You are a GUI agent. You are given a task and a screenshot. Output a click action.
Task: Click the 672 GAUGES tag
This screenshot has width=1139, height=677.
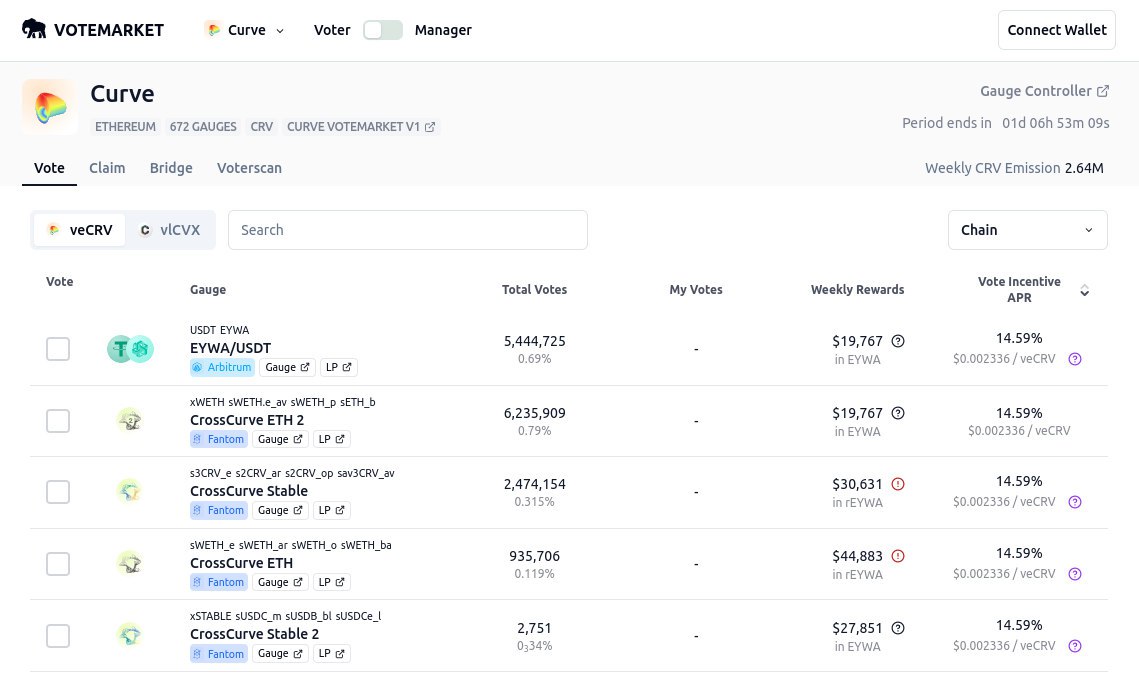(203, 126)
